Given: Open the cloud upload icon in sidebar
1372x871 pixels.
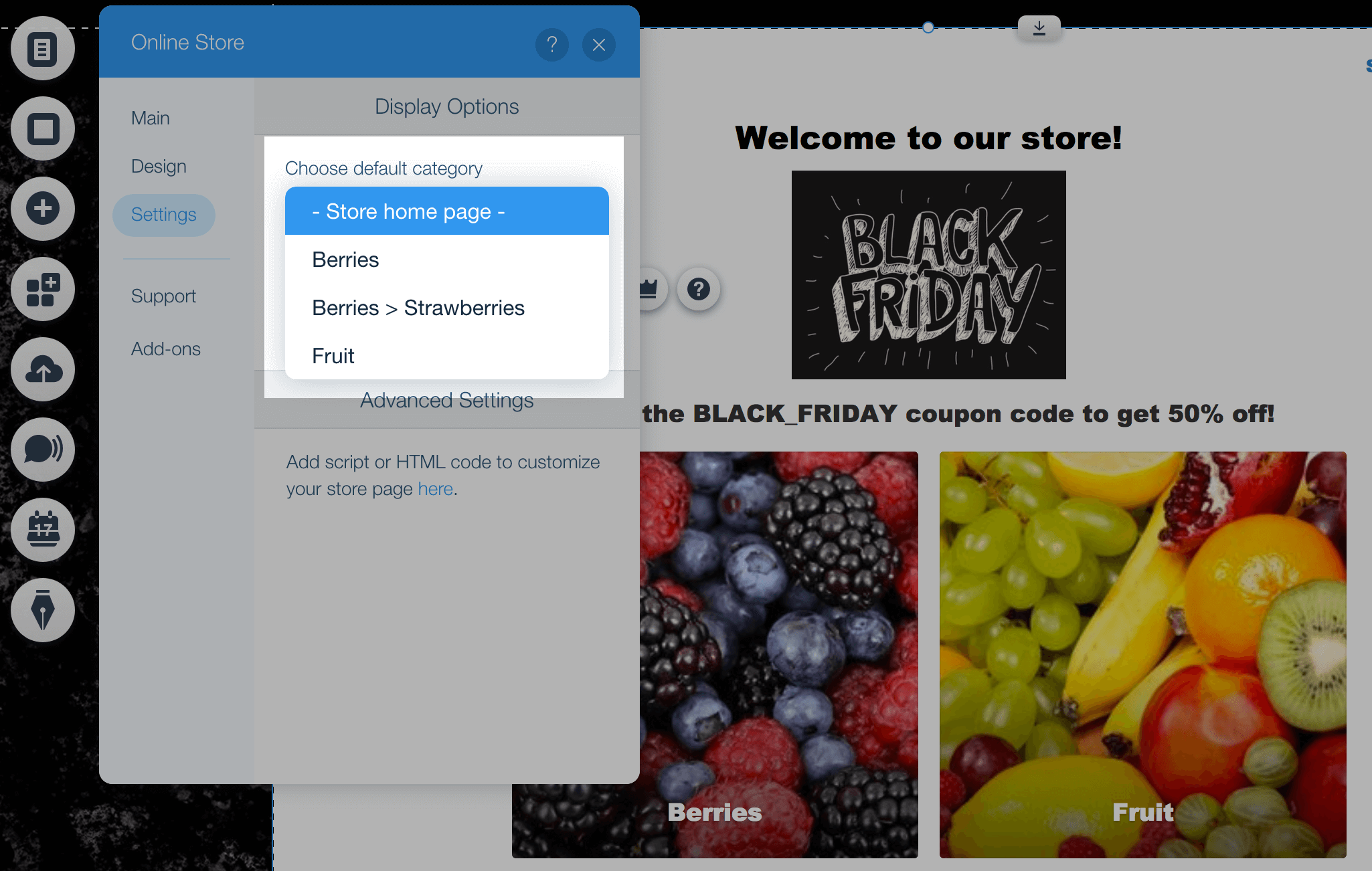Looking at the screenshot, I should 43,369.
